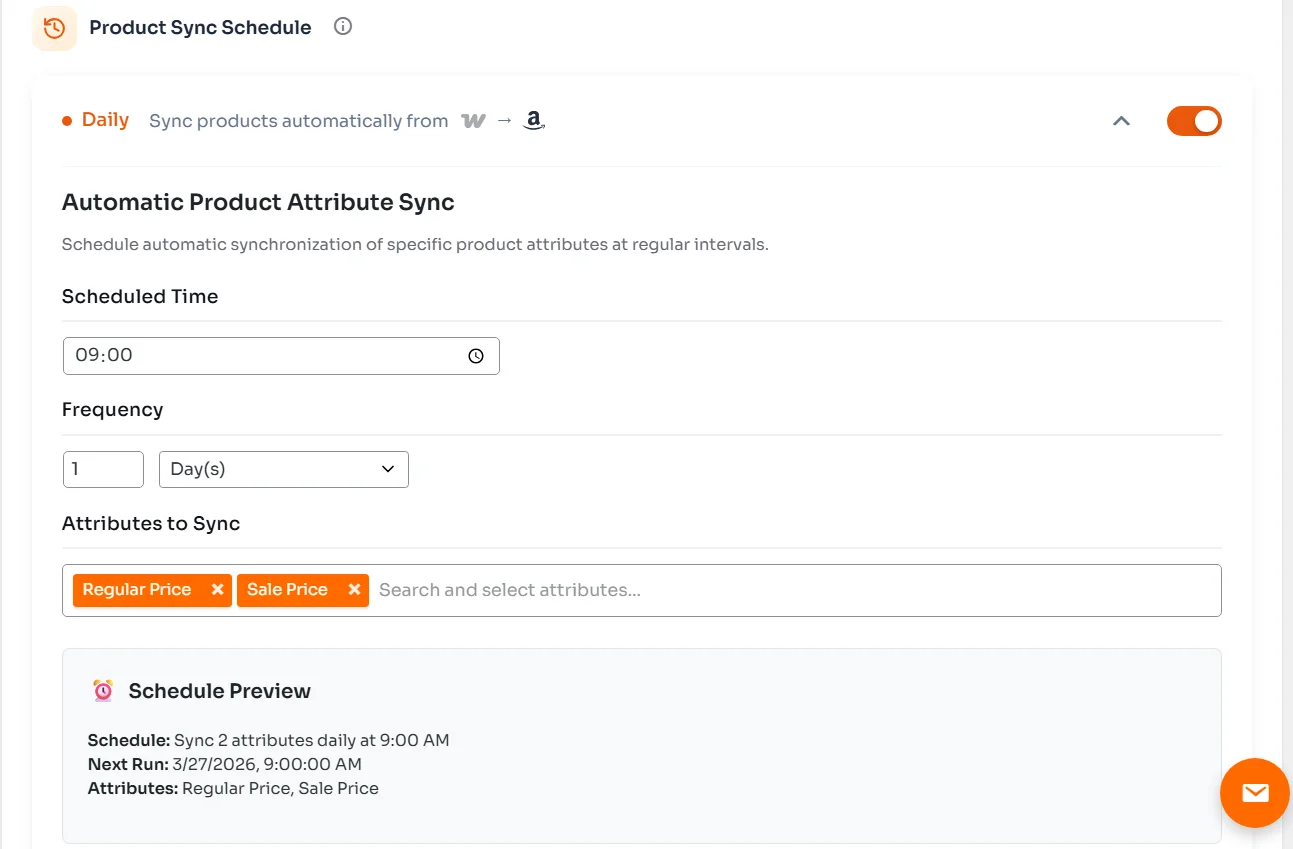Open the Day(s) frequency dropdown
Viewport: 1293px width, 849px height.
pos(283,469)
